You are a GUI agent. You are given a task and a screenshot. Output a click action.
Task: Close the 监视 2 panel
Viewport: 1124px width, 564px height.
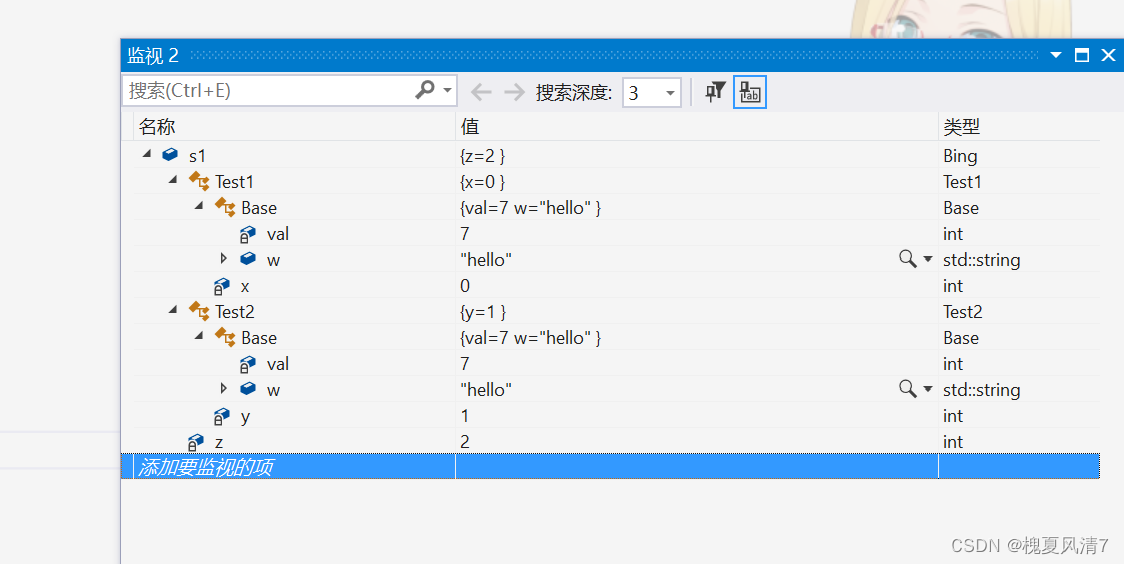[x=1108, y=55]
